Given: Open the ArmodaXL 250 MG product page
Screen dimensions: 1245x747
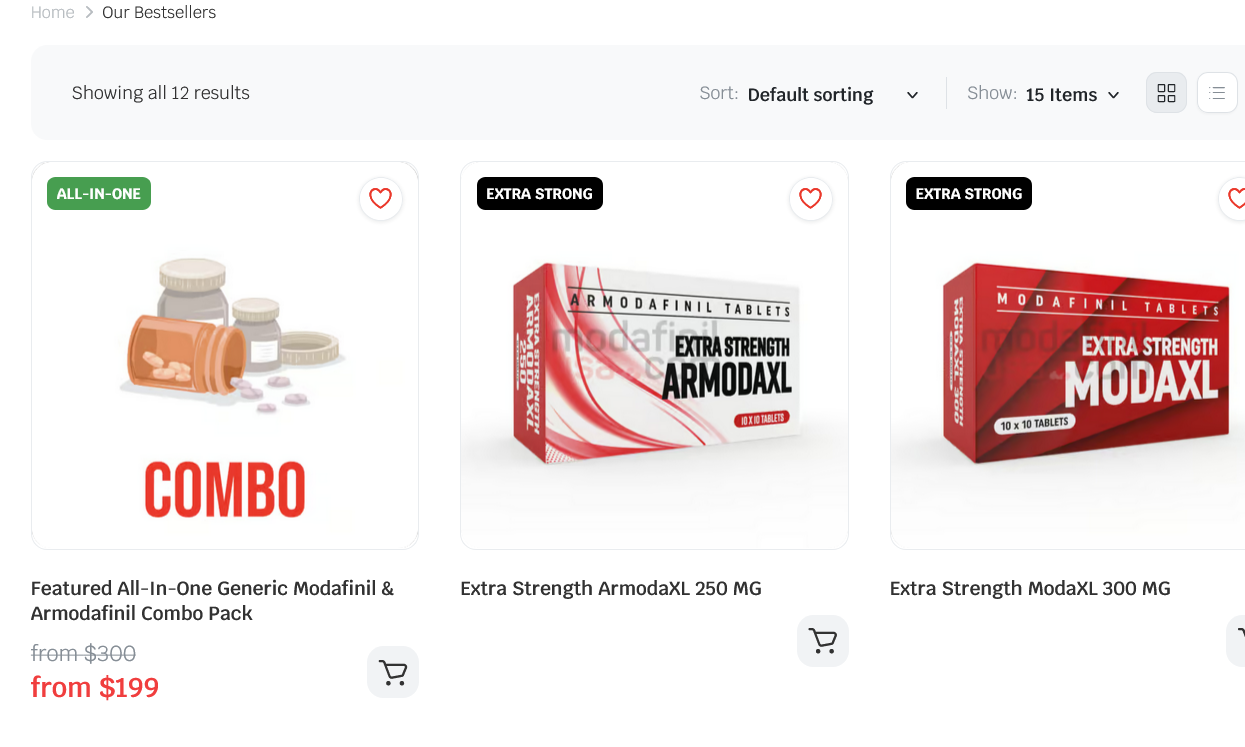Looking at the screenshot, I should 611,588.
